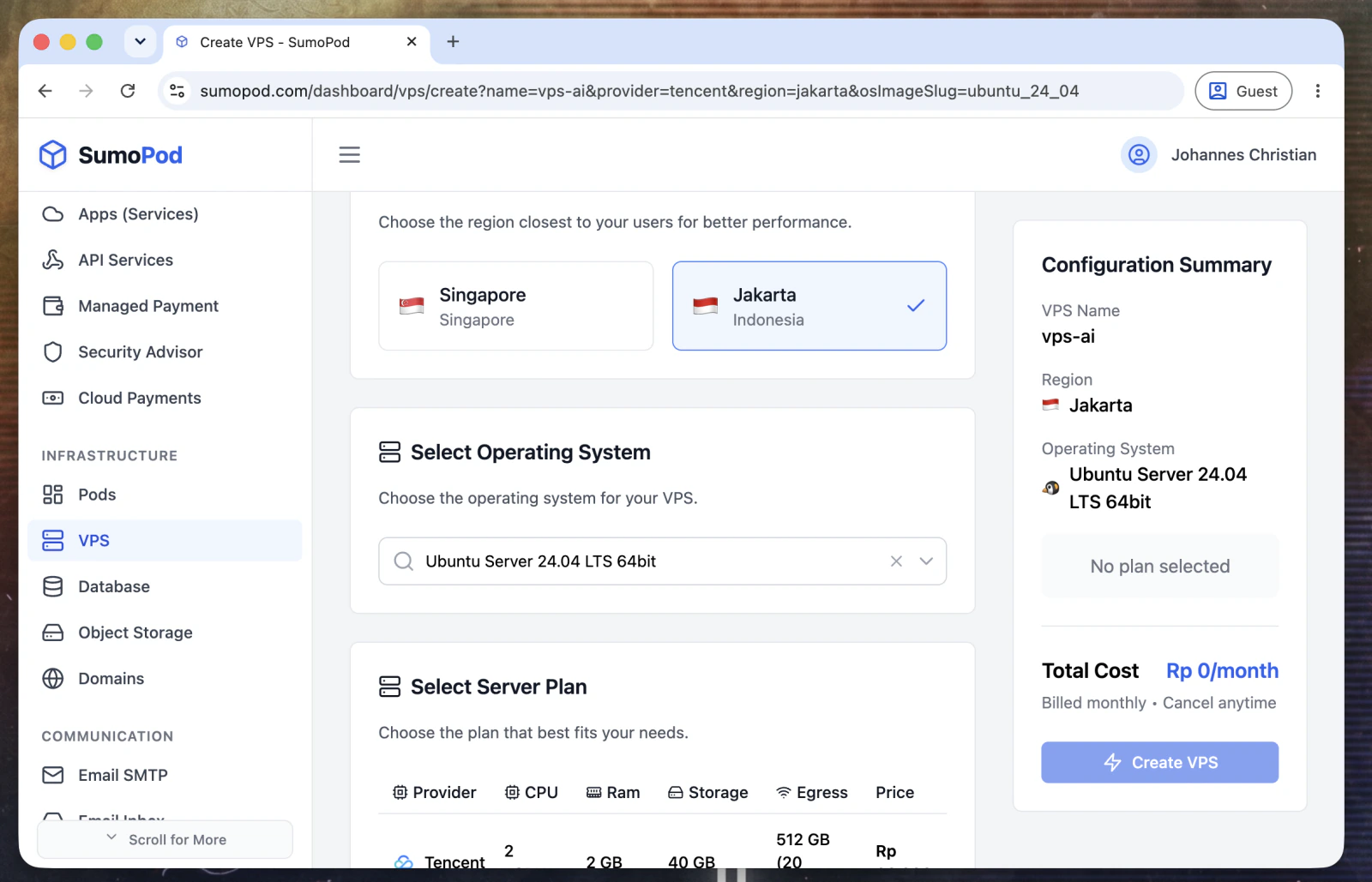
Task: Open Apps (Services) in the sidebar
Action: click(x=165, y=214)
